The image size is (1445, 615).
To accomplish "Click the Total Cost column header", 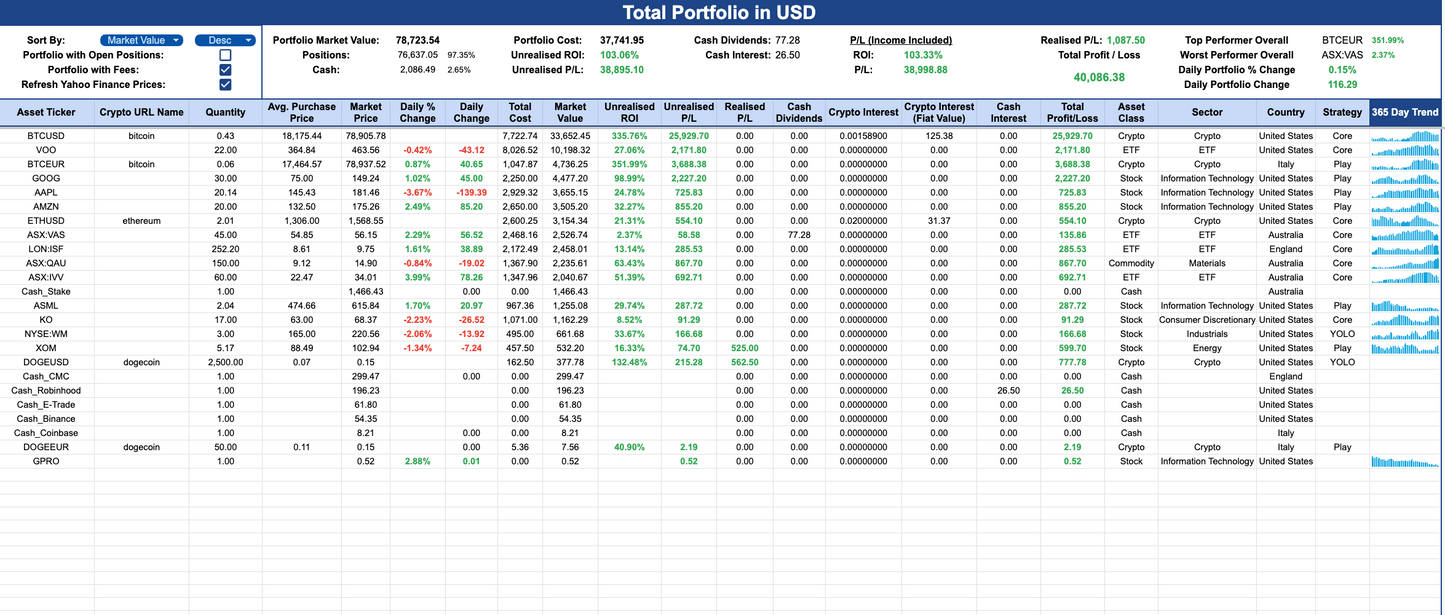I will 520,112.
